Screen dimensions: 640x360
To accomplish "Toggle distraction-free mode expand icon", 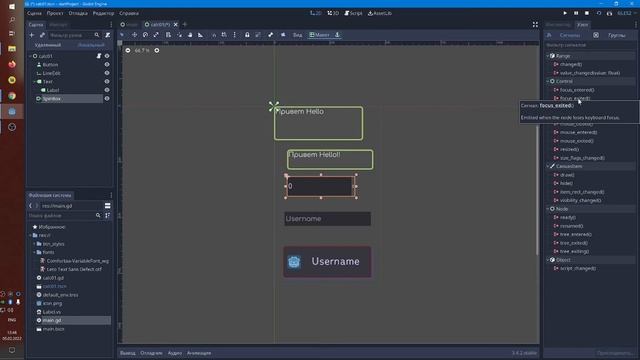I will click(x=535, y=24).
